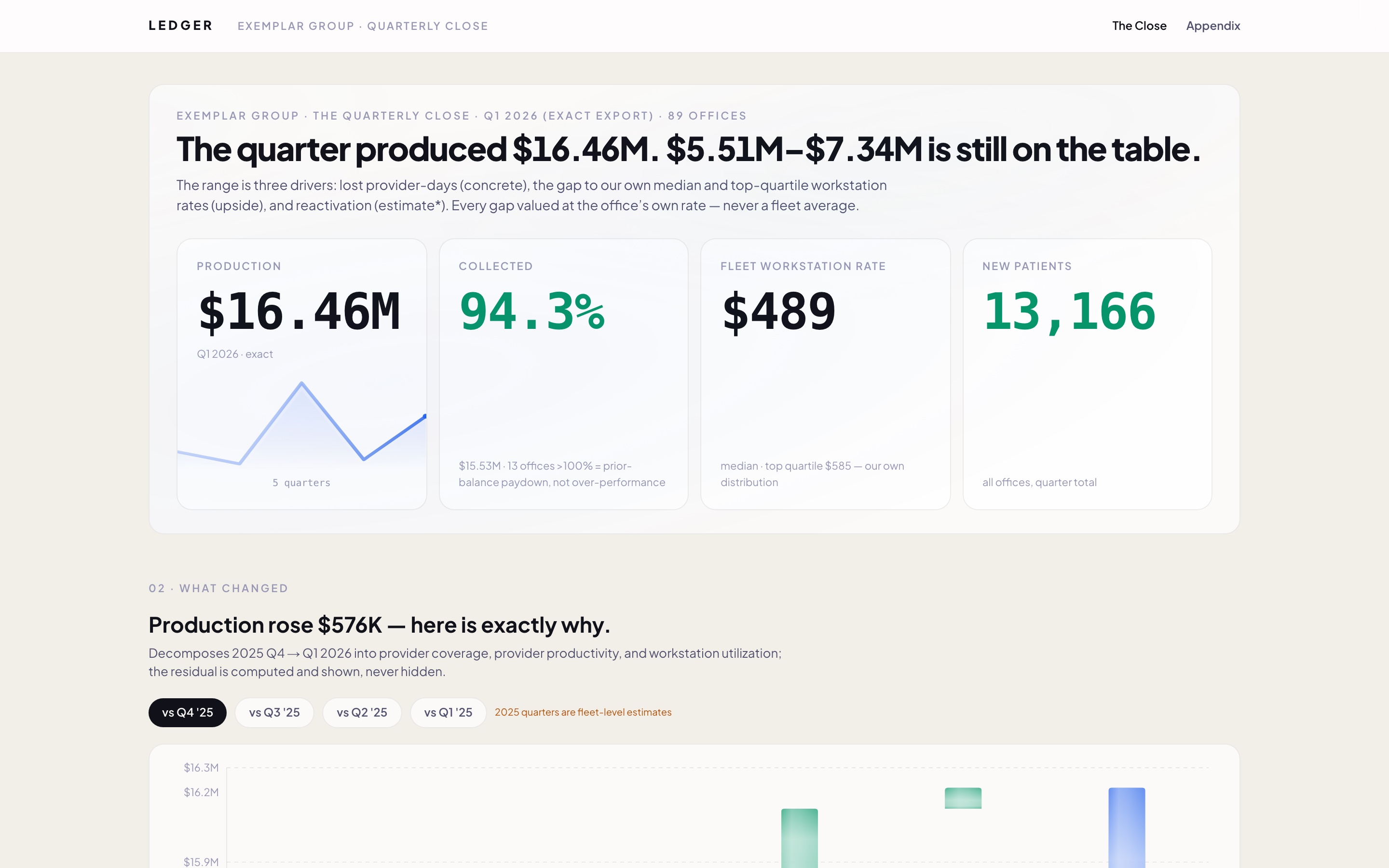Viewport: 1389px width, 868px height.
Task: Click the main quarter headline
Action: pyautogui.click(x=688, y=149)
